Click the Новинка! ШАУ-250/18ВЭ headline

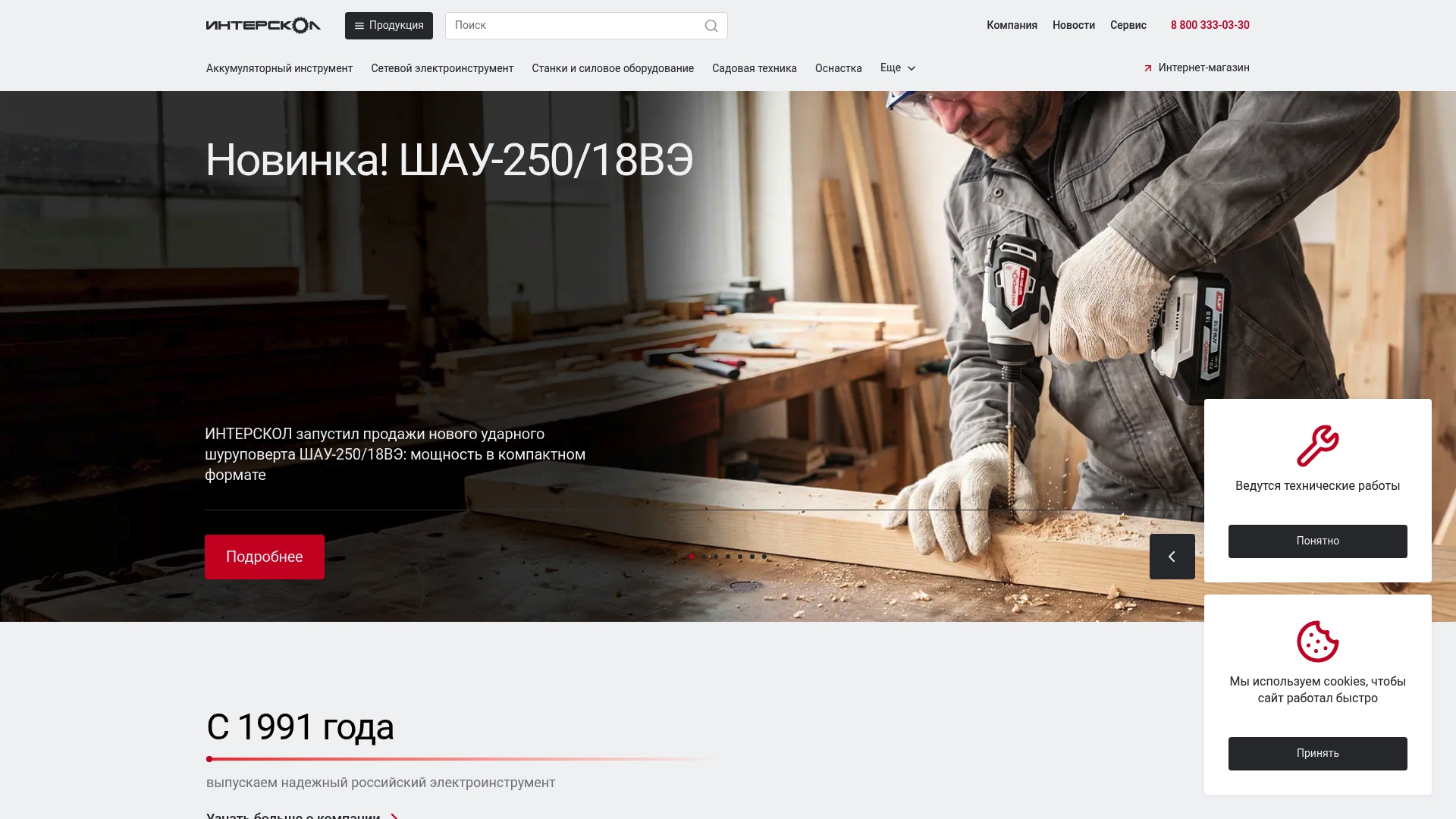[x=450, y=160]
